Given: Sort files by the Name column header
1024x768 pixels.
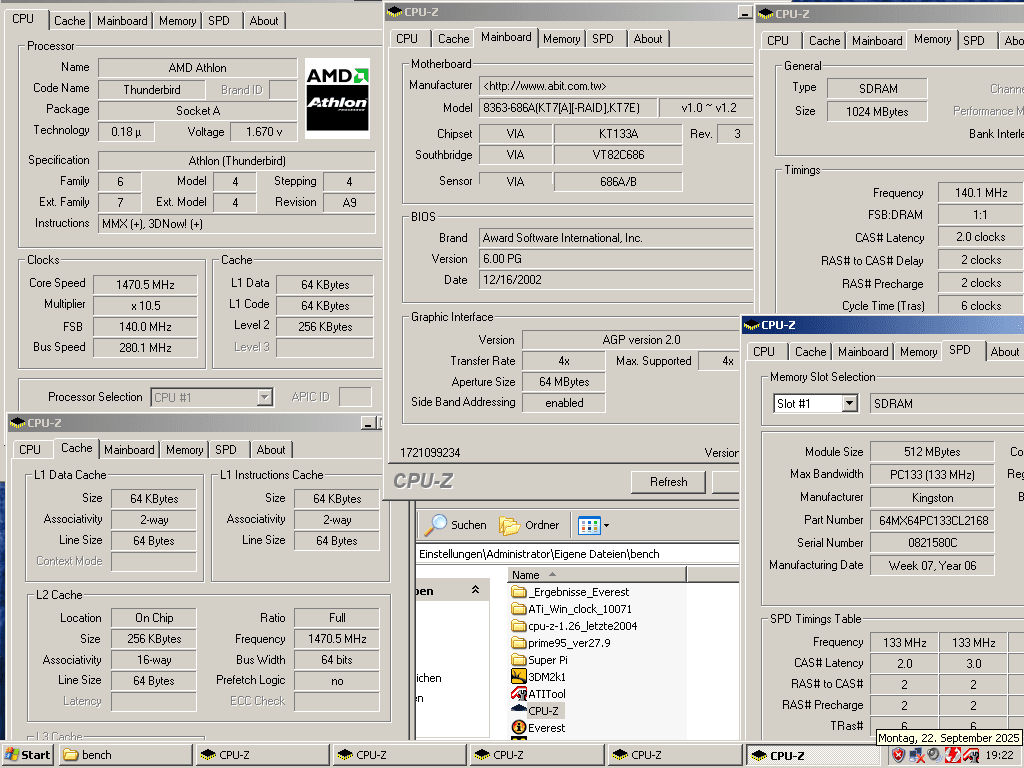Looking at the screenshot, I should 597,575.
